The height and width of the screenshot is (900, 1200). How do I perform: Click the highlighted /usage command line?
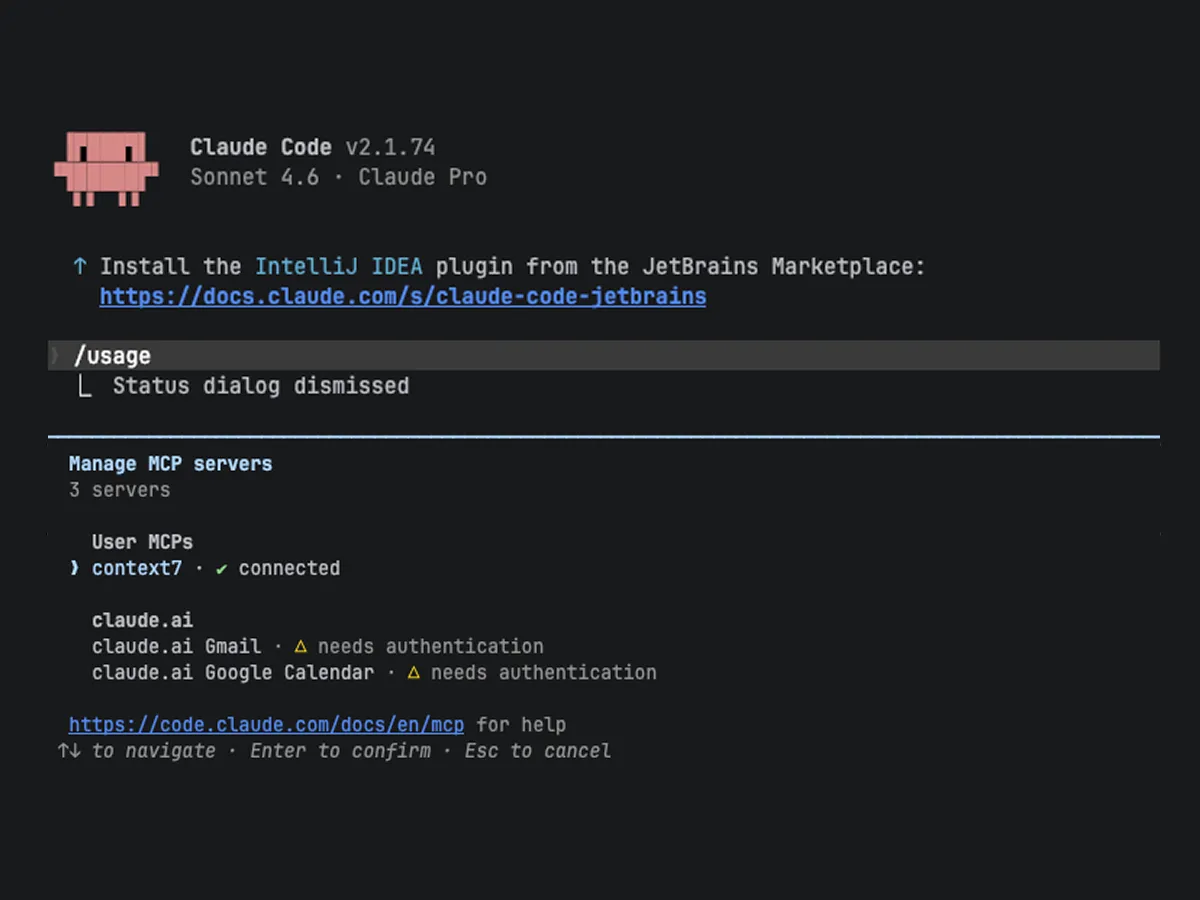(x=112, y=356)
